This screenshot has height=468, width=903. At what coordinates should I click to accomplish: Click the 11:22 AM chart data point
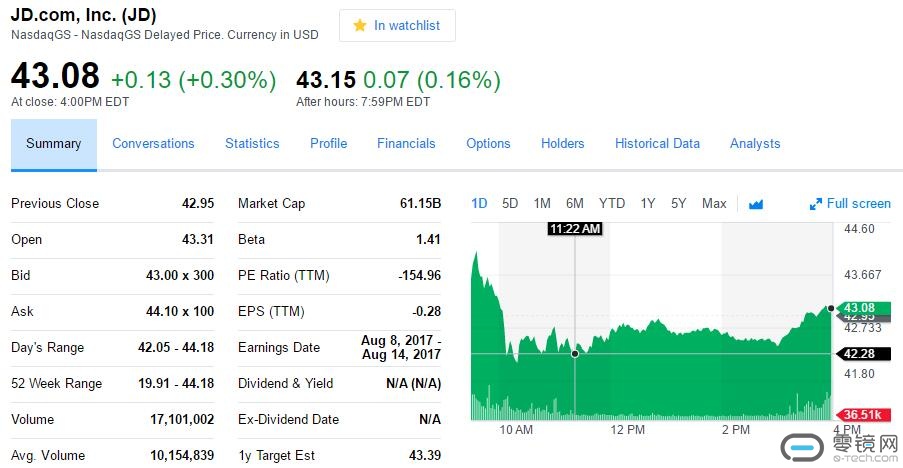[x=575, y=353]
